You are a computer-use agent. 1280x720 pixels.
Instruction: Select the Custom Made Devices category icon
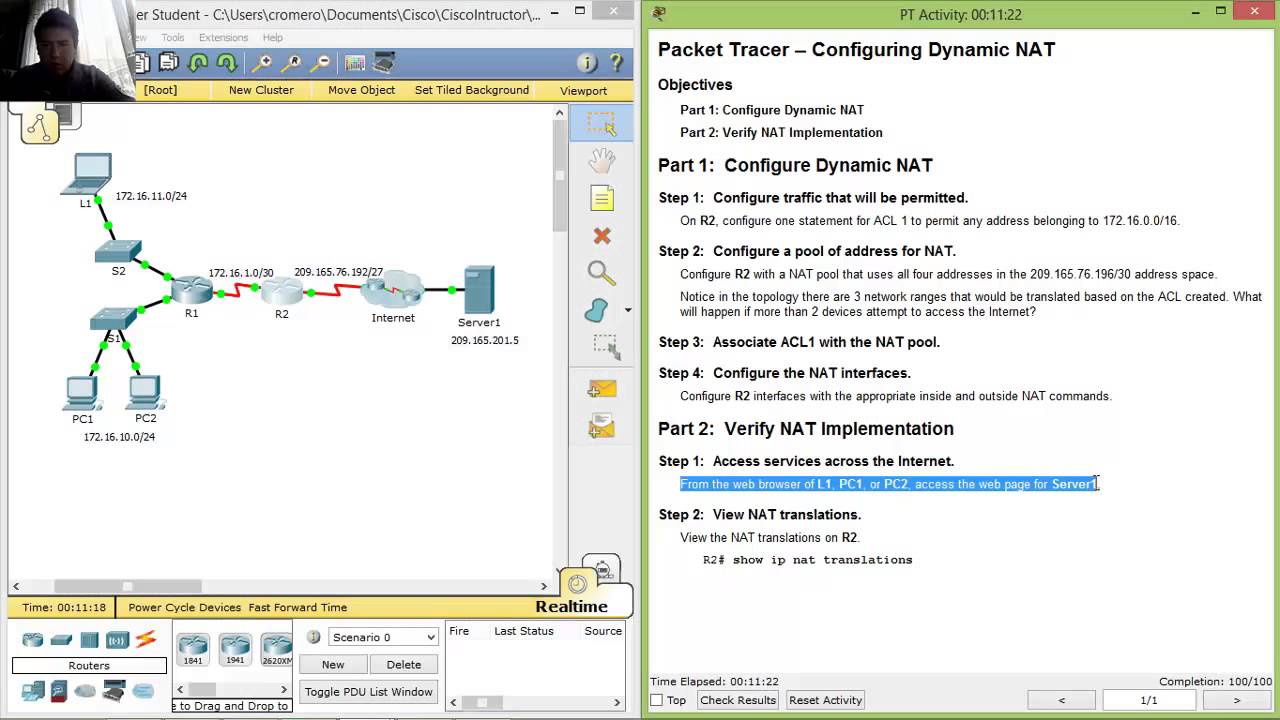[114, 690]
